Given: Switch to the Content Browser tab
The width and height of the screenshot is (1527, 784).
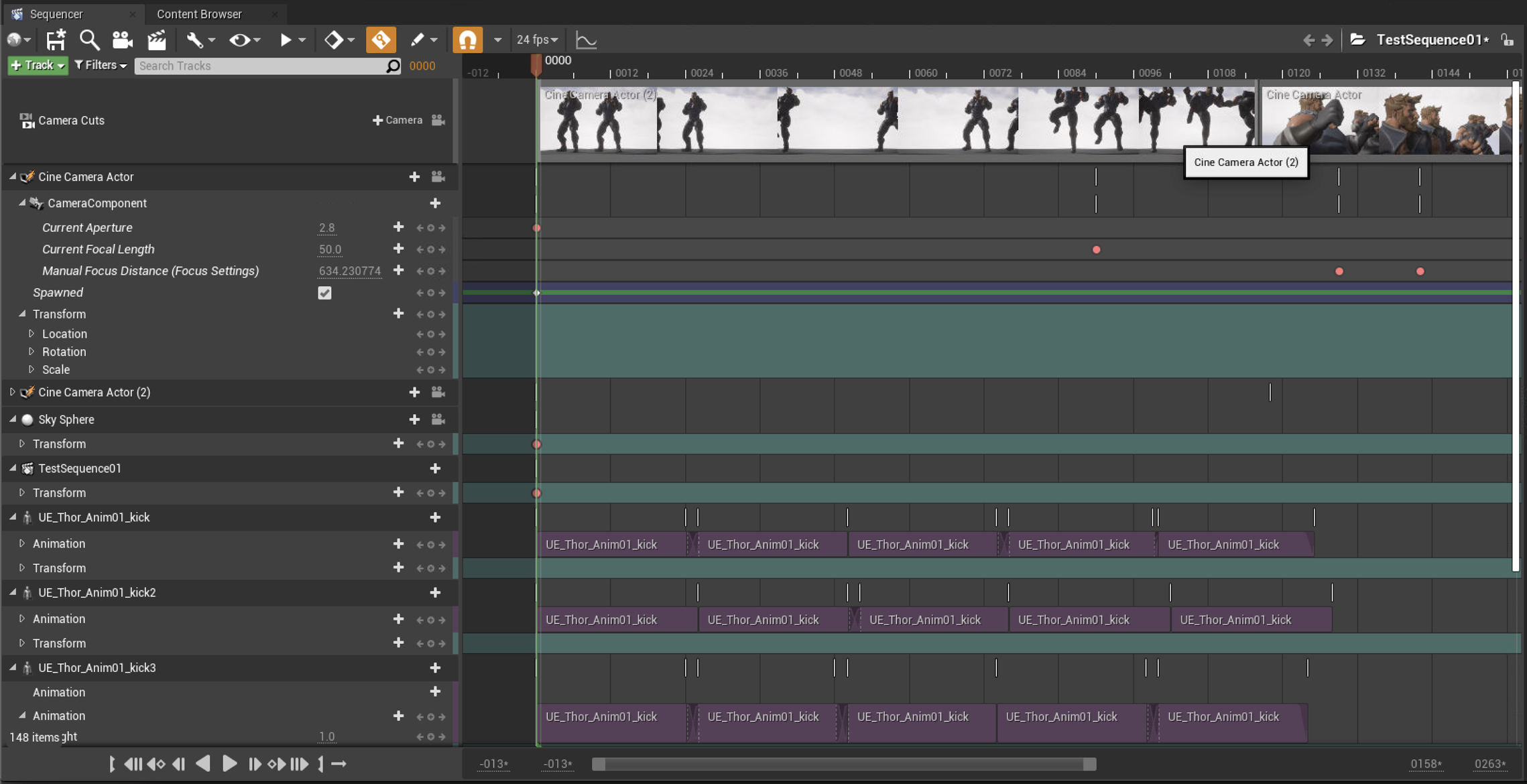Looking at the screenshot, I should pyautogui.click(x=199, y=13).
